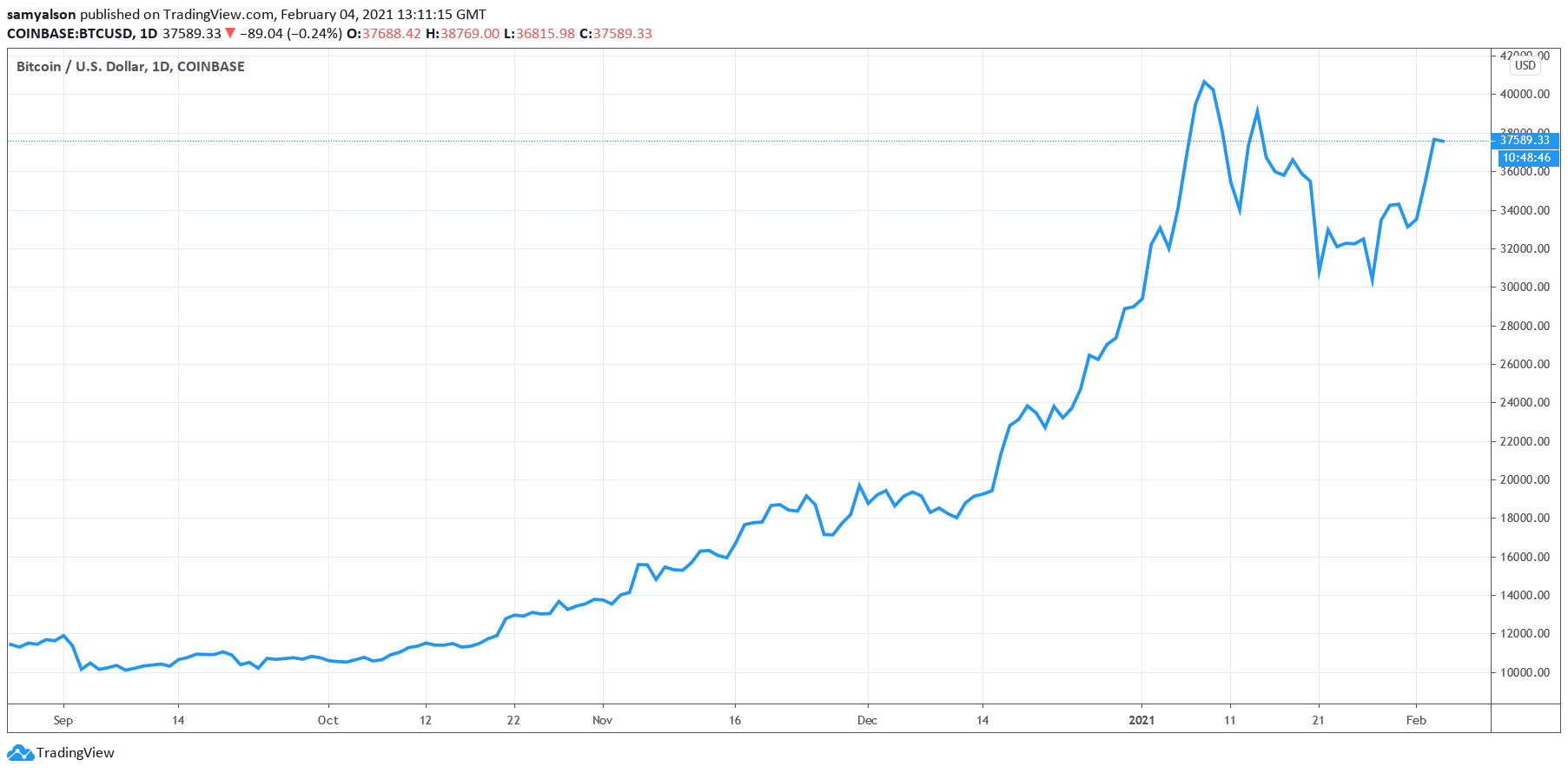Click the 40000.00 price axis label
Viewport: 1568px width, 773px height.
coord(1525,94)
